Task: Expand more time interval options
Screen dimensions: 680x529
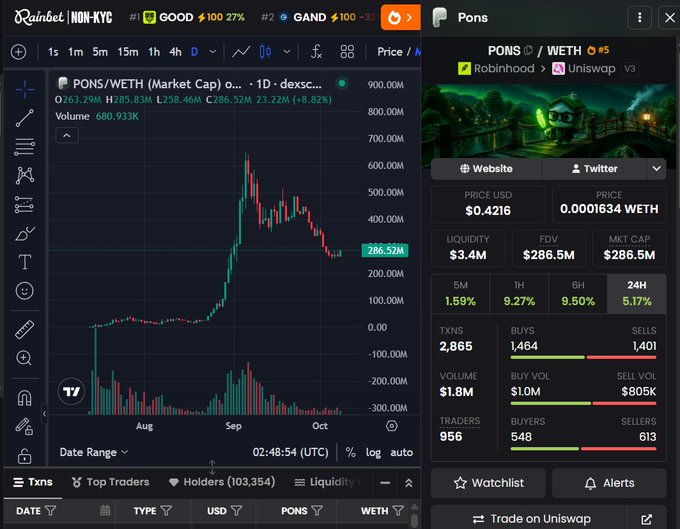Action: [x=212, y=52]
